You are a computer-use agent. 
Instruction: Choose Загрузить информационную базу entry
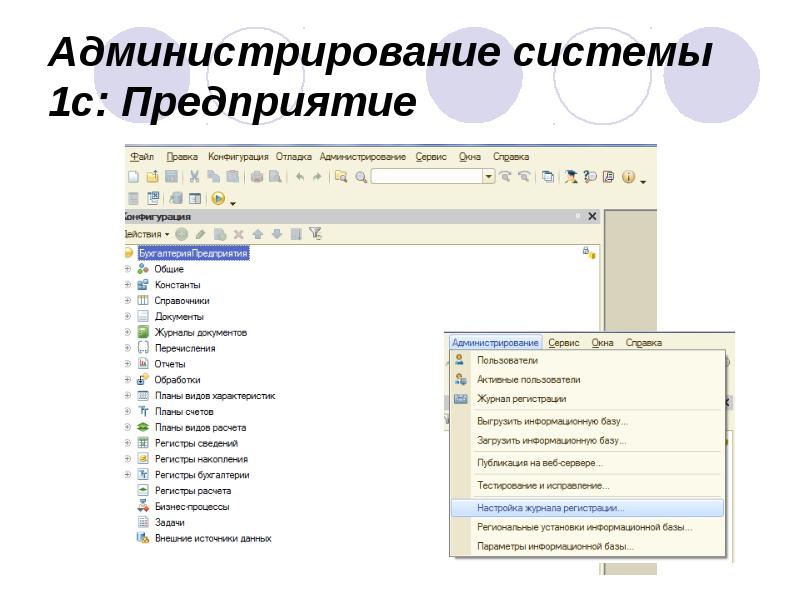coord(587,440)
